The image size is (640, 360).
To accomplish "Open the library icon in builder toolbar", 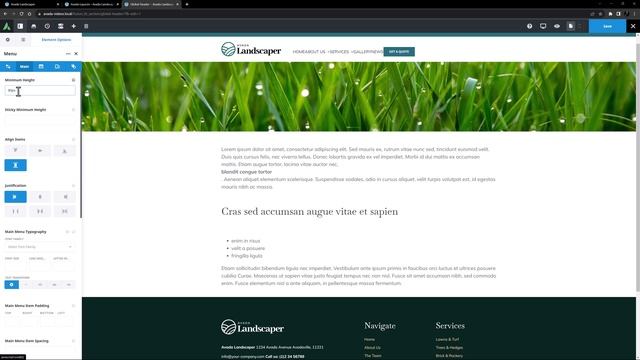I will [33, 26].
